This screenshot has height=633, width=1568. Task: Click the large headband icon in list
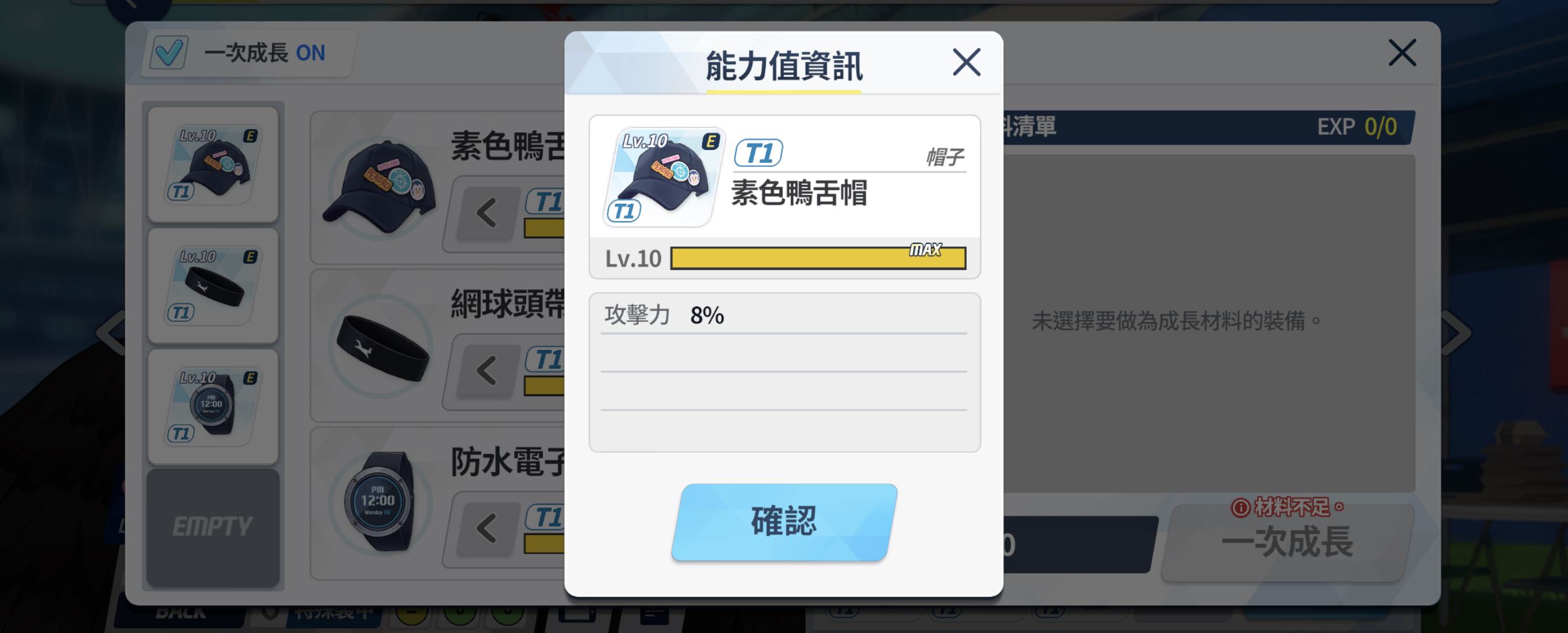pos(380,346)
